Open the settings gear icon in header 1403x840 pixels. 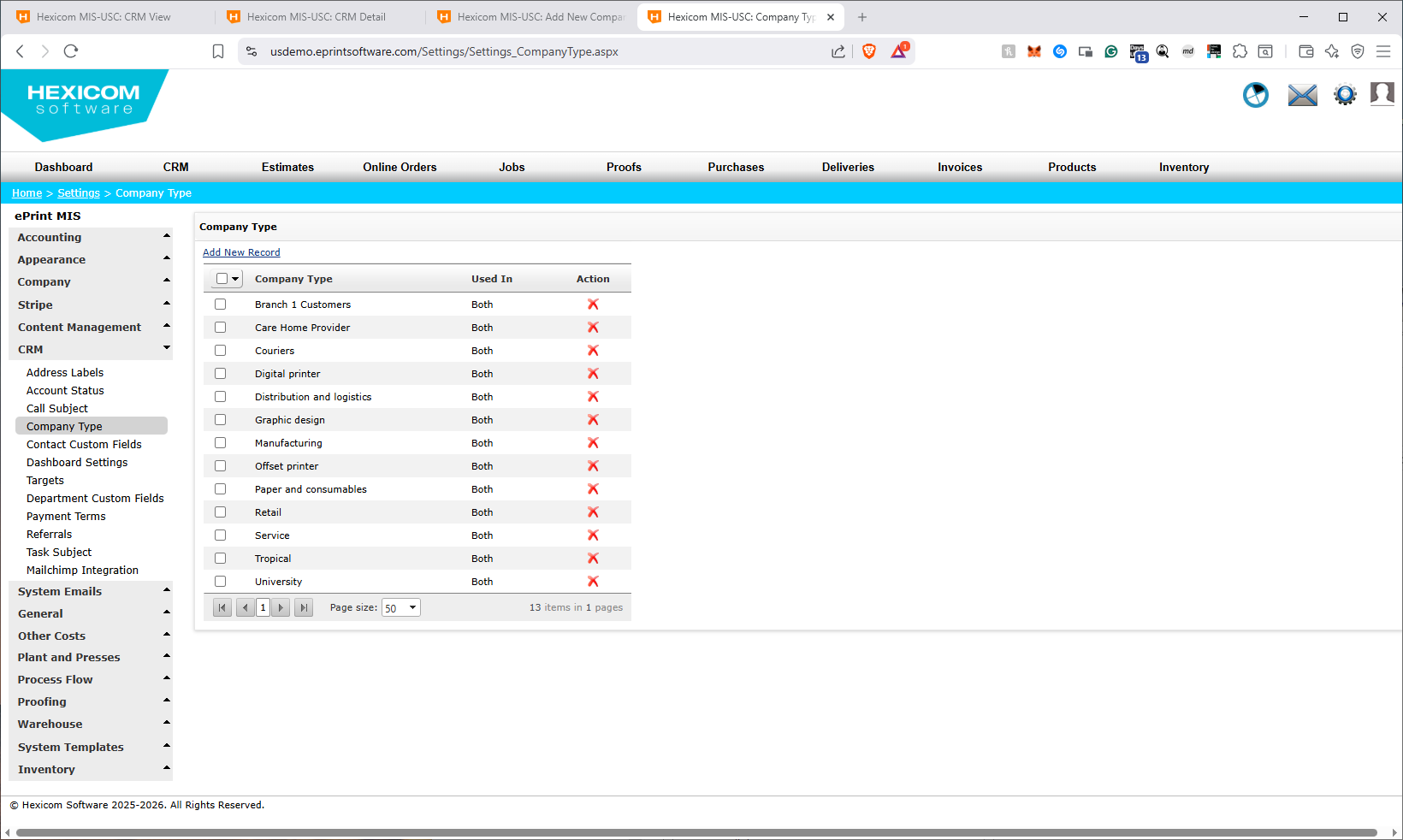(x=1345, y=95)
